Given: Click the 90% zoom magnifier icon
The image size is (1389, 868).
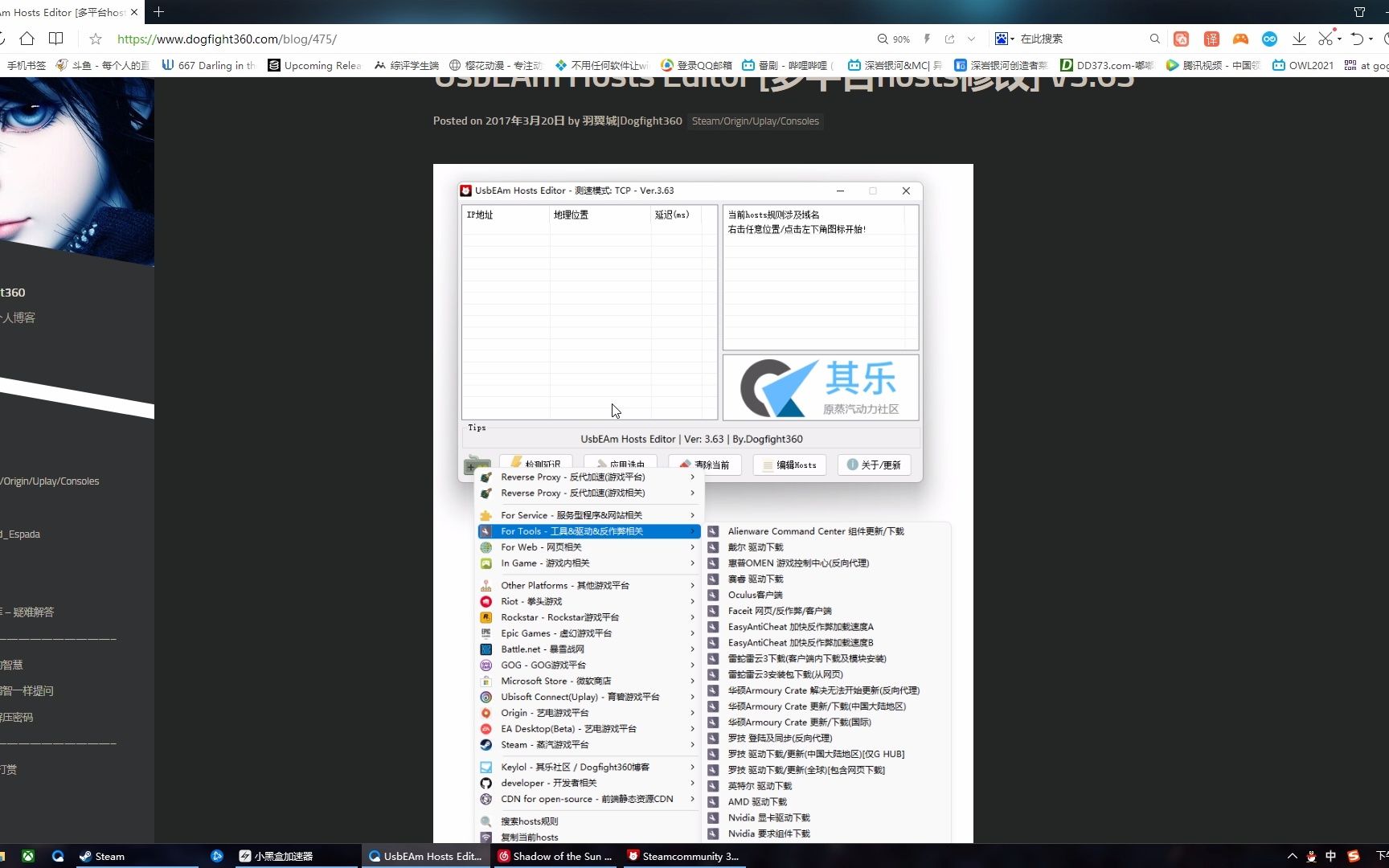Looking at the screenshot, I should (x=883, y=39).
